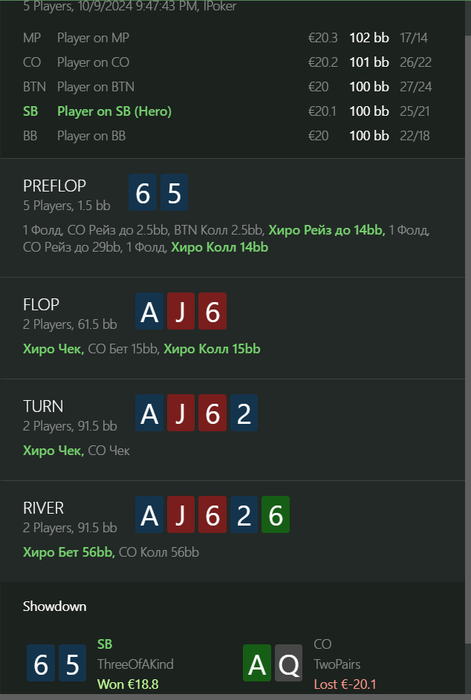Click the 6 card in the PREFLOP section
This screenshot has height=700, width=471.
point(143,192)
